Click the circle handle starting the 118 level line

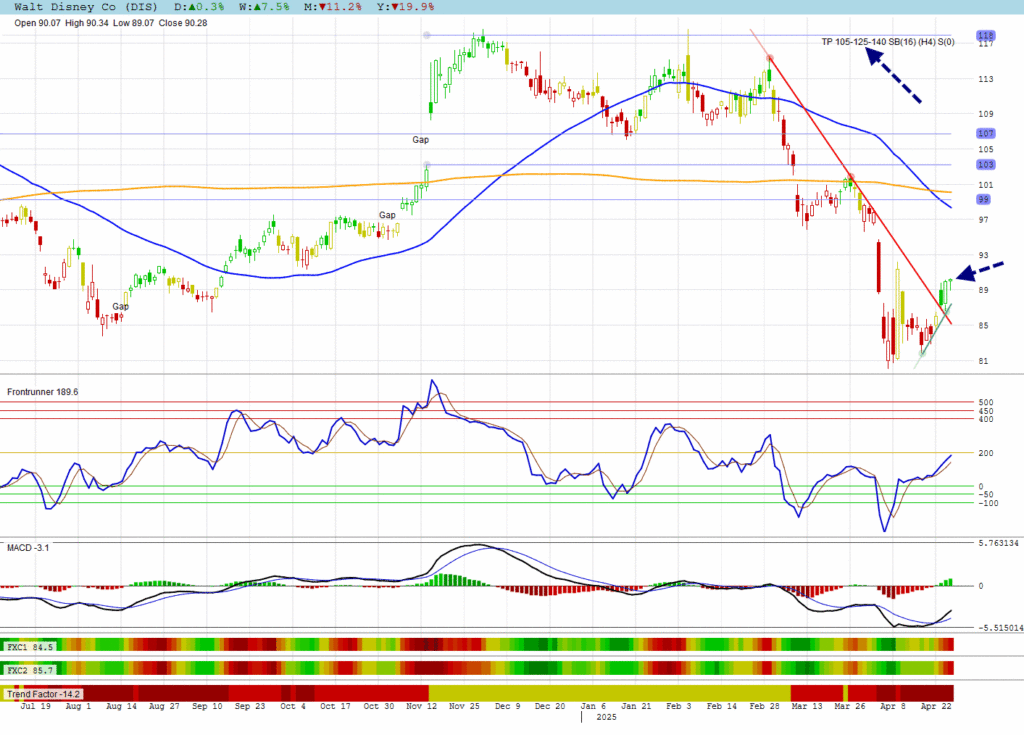coord(426,35)
